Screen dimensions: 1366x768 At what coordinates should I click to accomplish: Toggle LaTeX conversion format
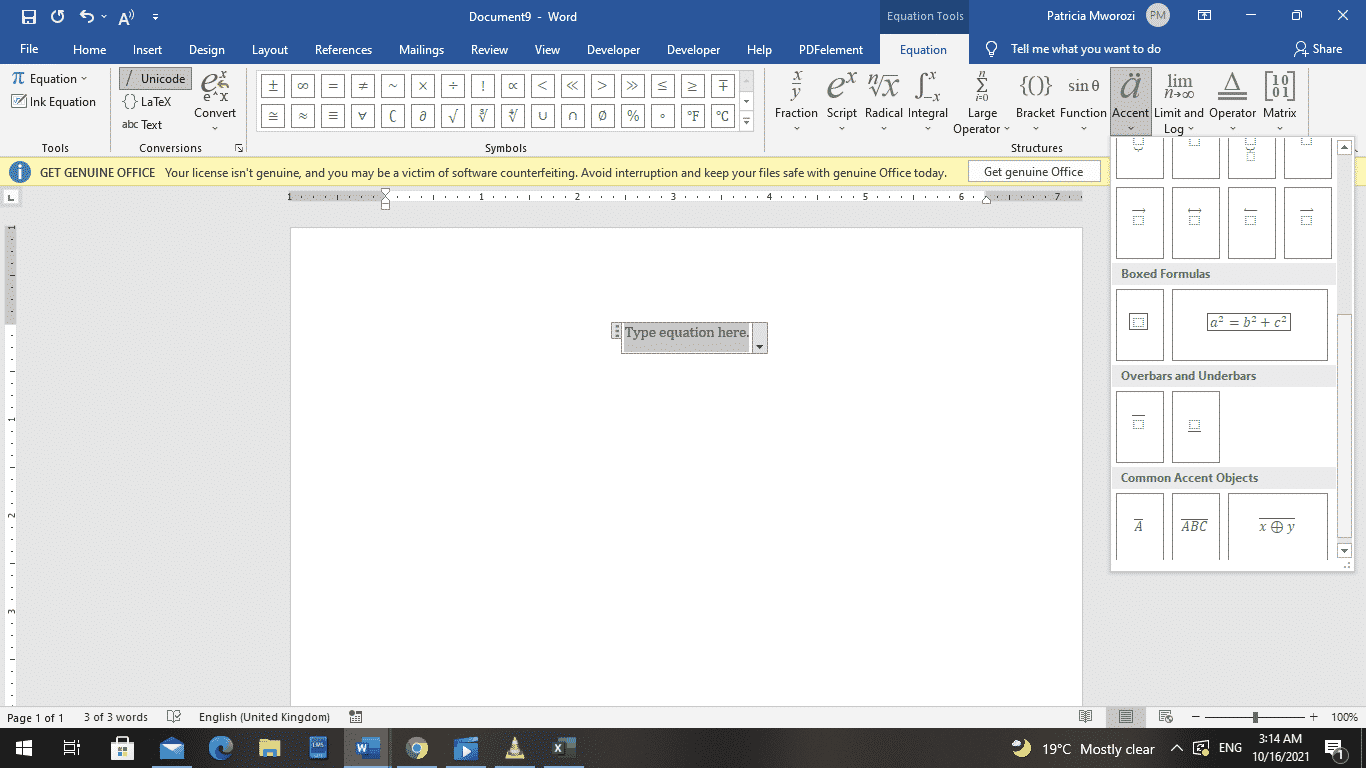(147, 101)
